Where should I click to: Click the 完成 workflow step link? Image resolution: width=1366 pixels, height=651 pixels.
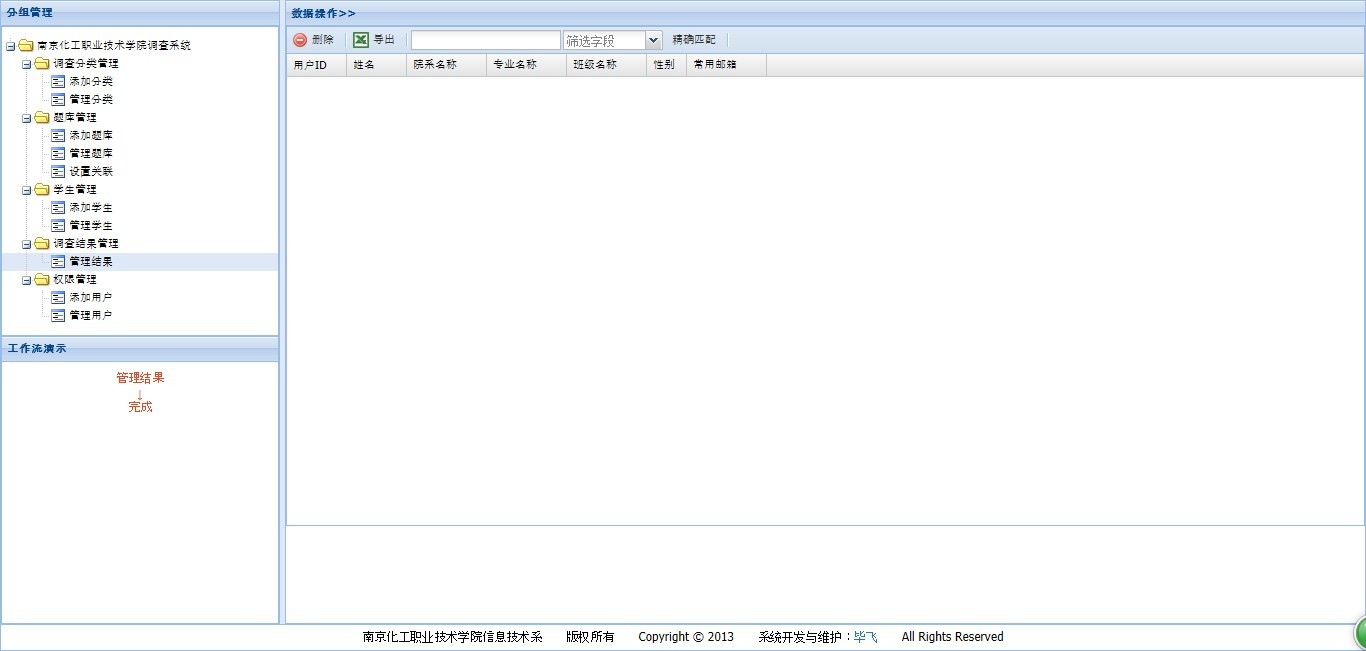click(140, 407)
